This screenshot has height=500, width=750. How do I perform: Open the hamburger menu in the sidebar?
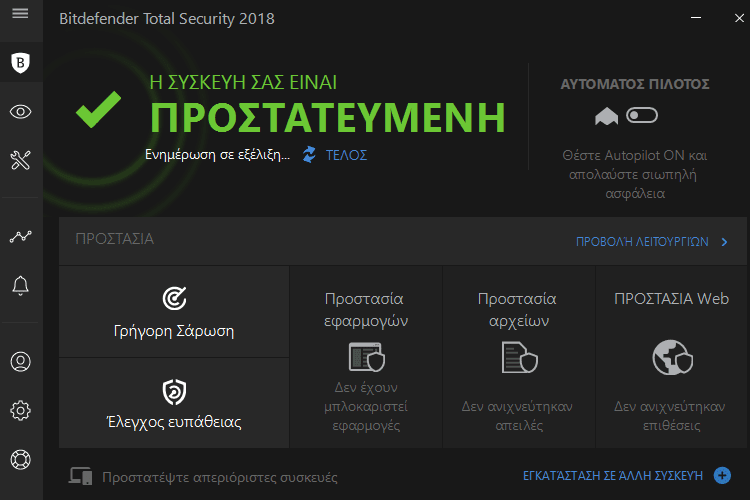(x=20, y=13)
